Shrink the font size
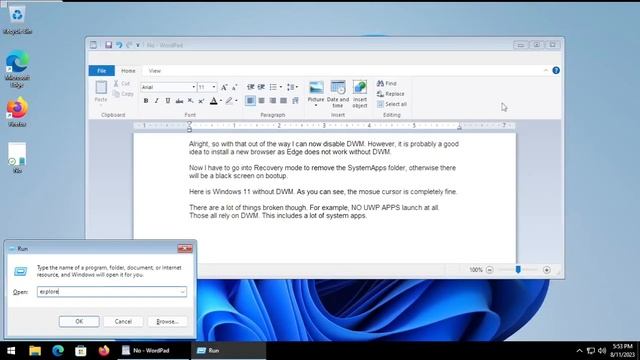This screenshot has height=360, width=640. pos(235,87)
